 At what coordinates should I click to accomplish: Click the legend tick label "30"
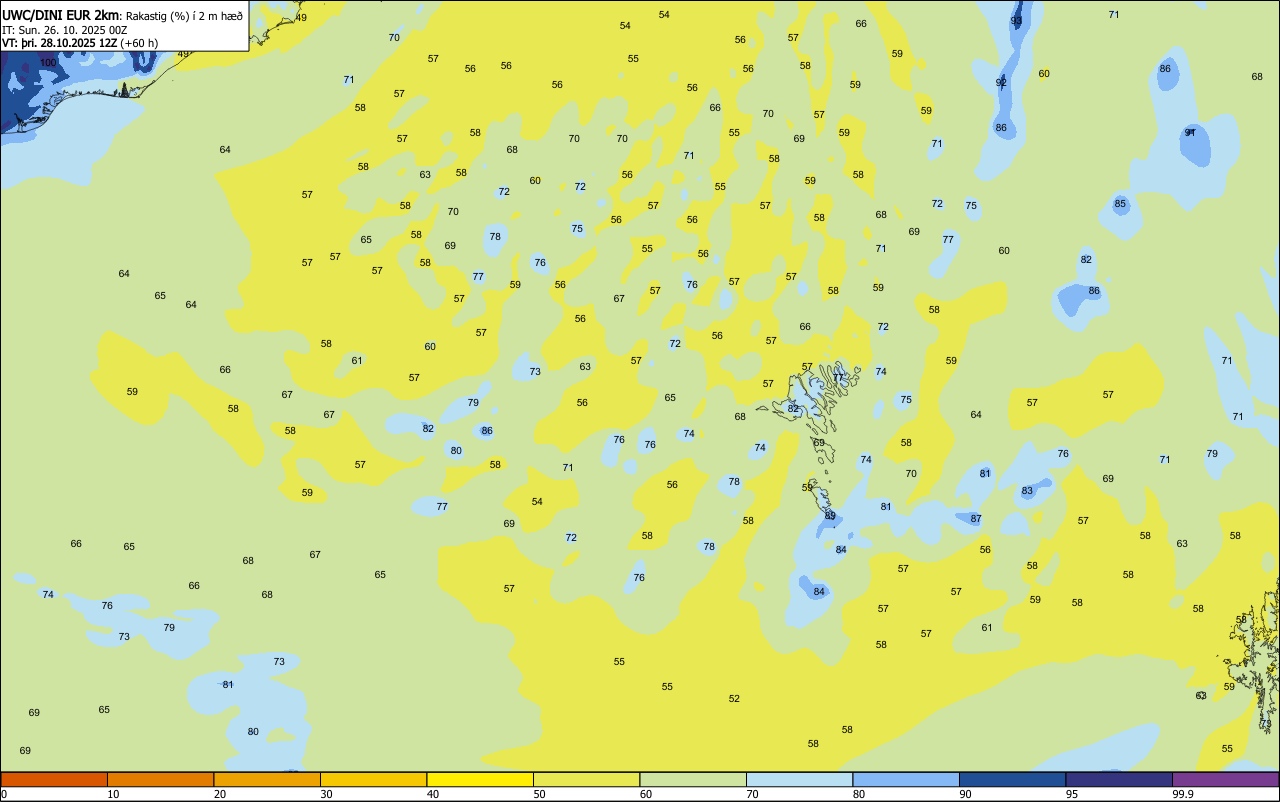[327, 794]
